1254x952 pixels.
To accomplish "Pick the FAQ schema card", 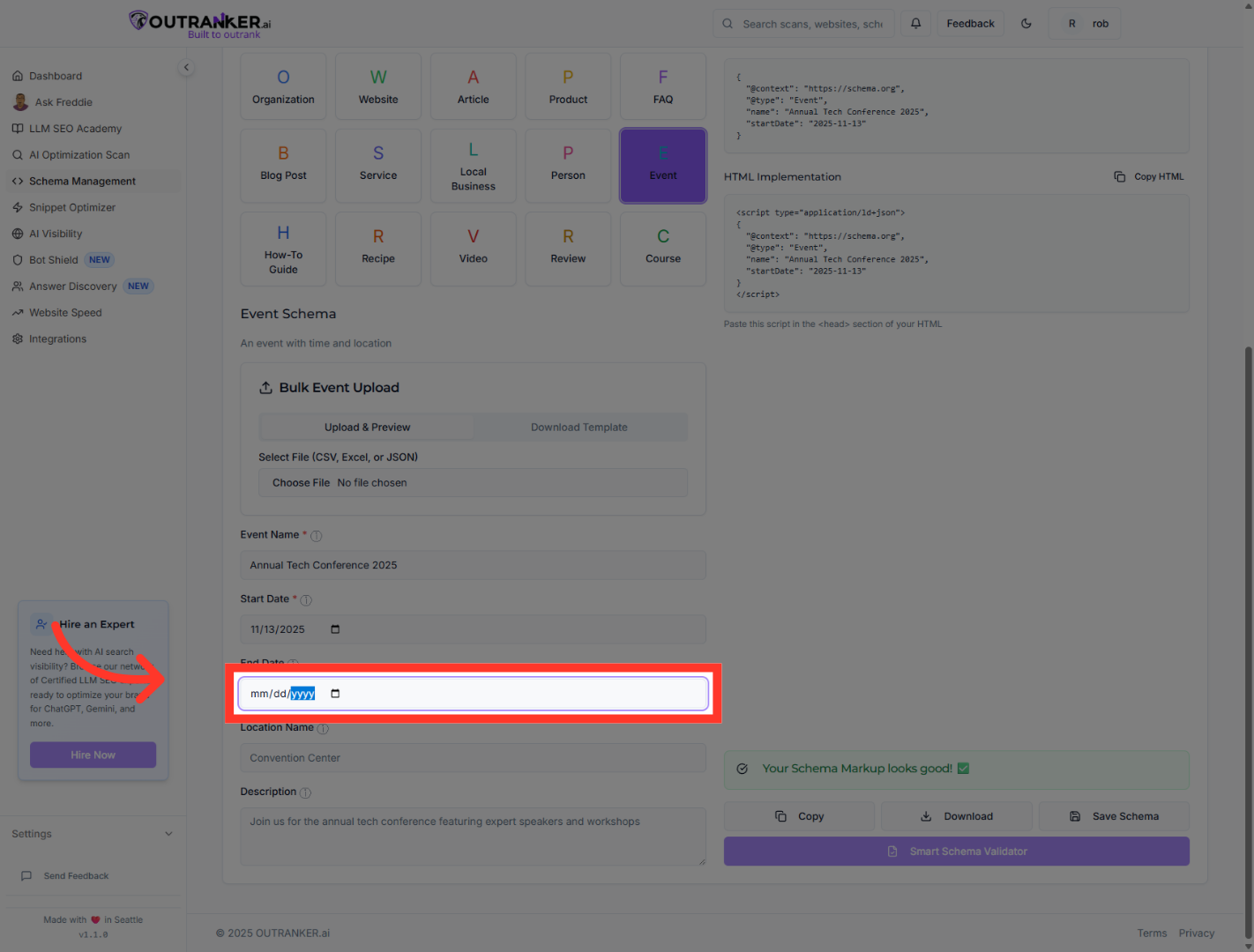I will (x=663, y=86).
